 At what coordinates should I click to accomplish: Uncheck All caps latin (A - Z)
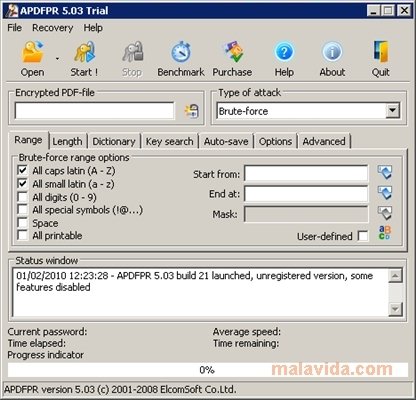pyautogui.click(x=22, y=170)
